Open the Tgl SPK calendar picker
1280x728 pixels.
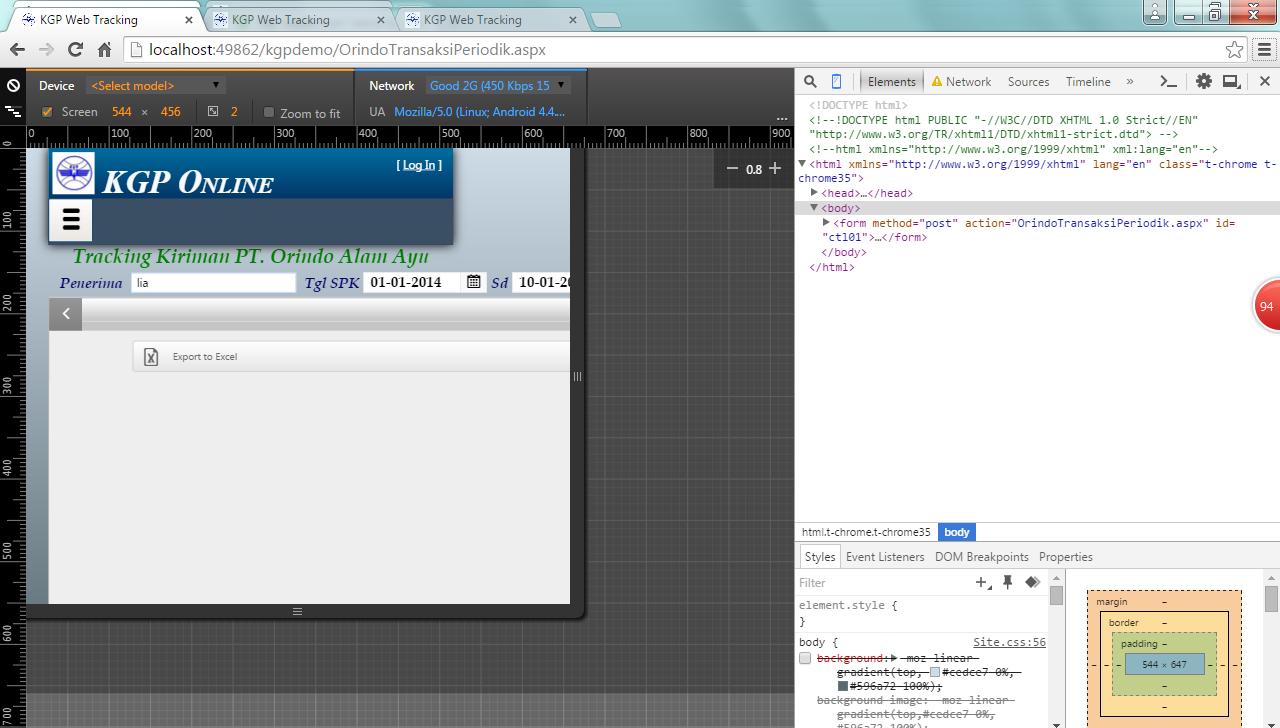pos(474,283)
